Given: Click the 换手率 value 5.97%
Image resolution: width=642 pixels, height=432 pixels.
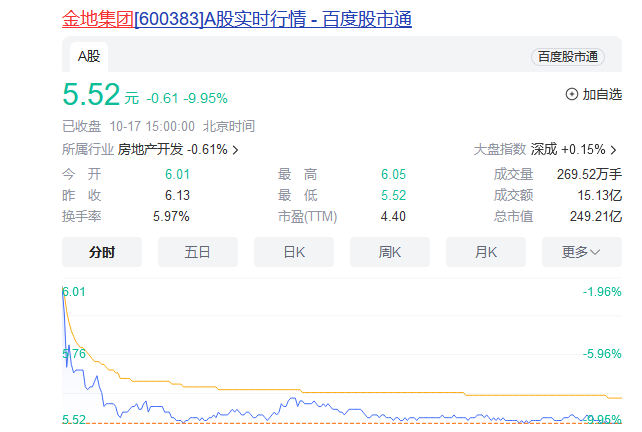Looking at the screenshot, I should [171, 216].
